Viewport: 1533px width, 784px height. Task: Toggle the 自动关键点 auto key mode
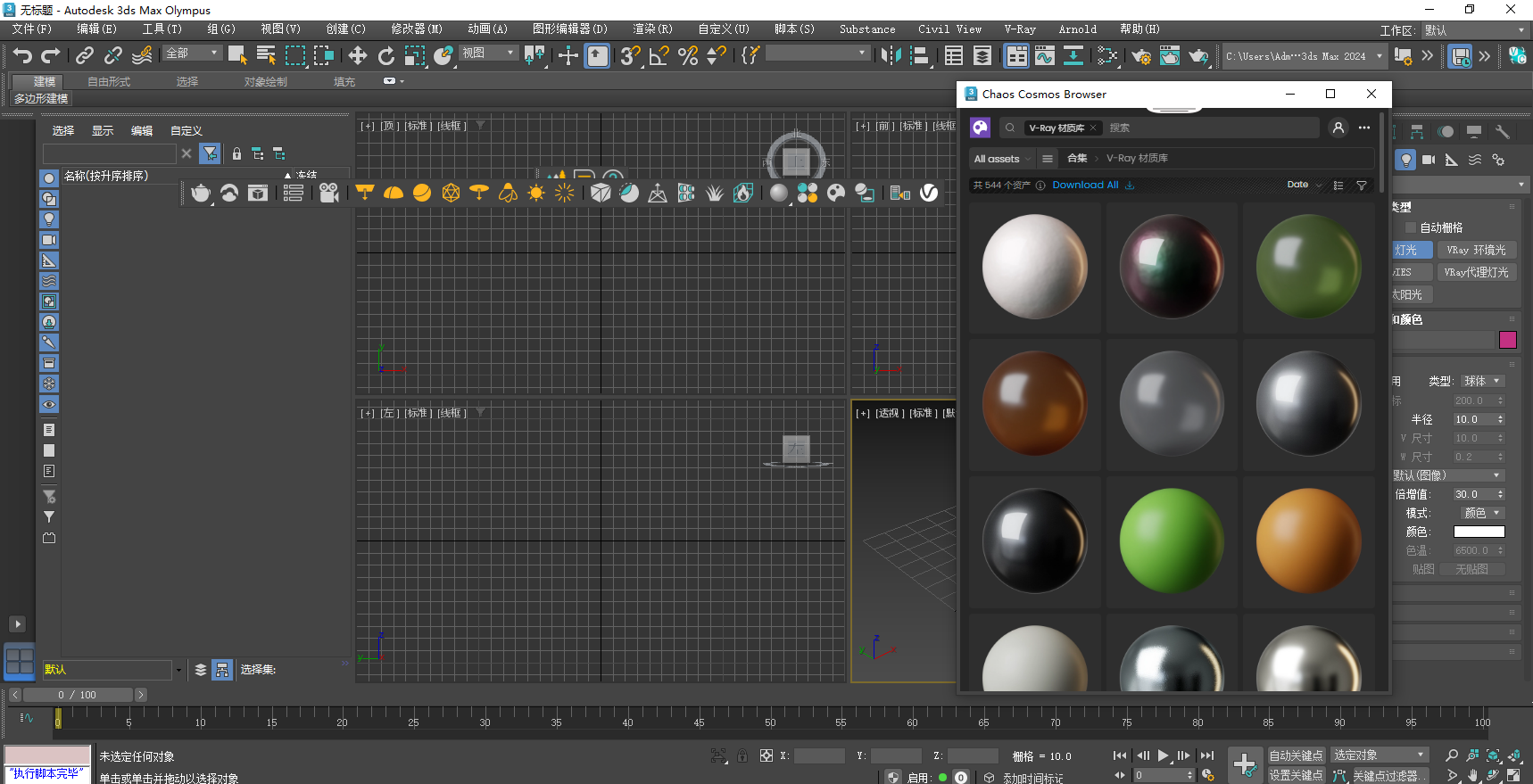pyautogui.click(x=1296, y=755)
